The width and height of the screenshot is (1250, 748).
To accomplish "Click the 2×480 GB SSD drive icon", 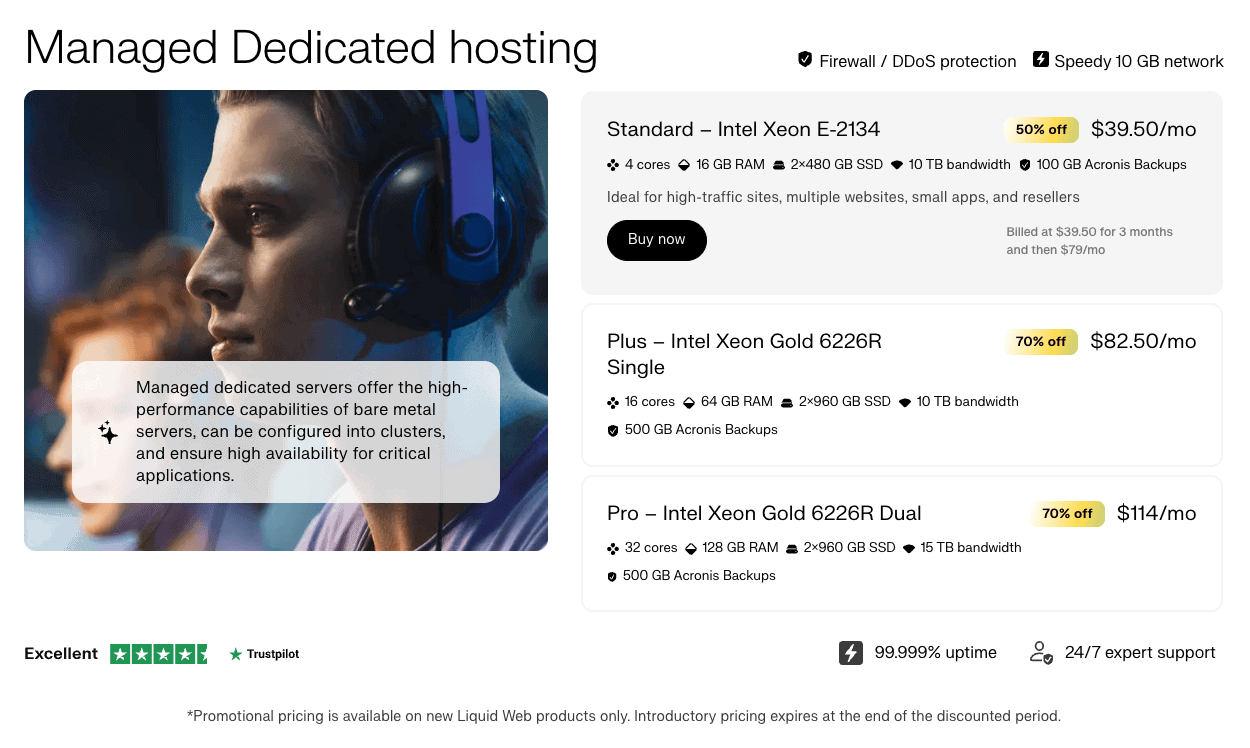I will click(x=779, y=165).
